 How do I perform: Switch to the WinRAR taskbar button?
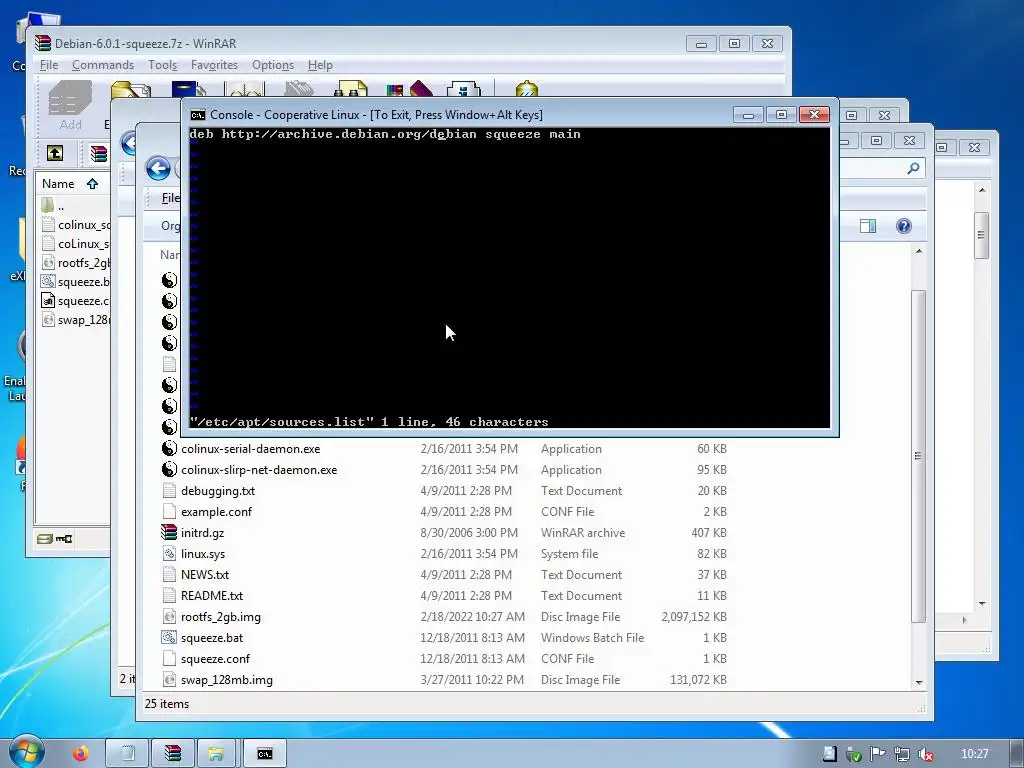pos(173,754)
